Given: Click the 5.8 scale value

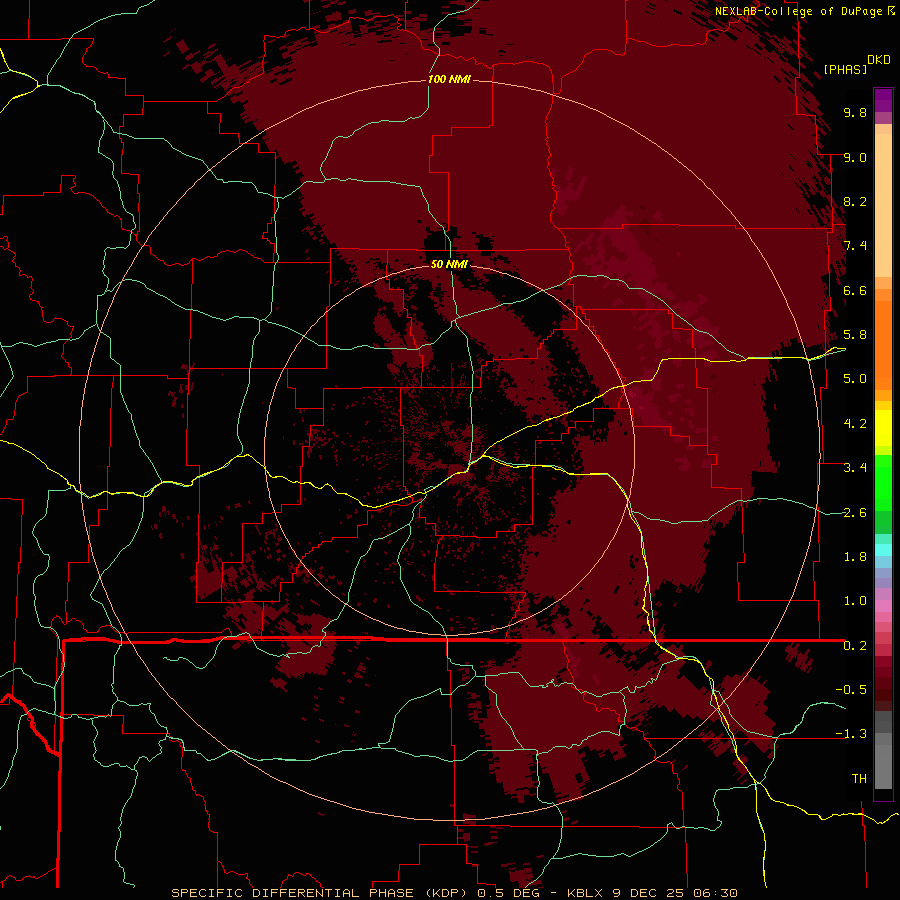Looking at the screenshot, I should point(855,335).
